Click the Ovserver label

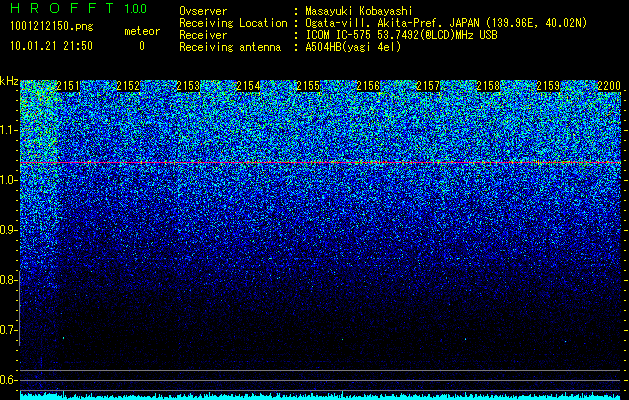pos(203,11)
